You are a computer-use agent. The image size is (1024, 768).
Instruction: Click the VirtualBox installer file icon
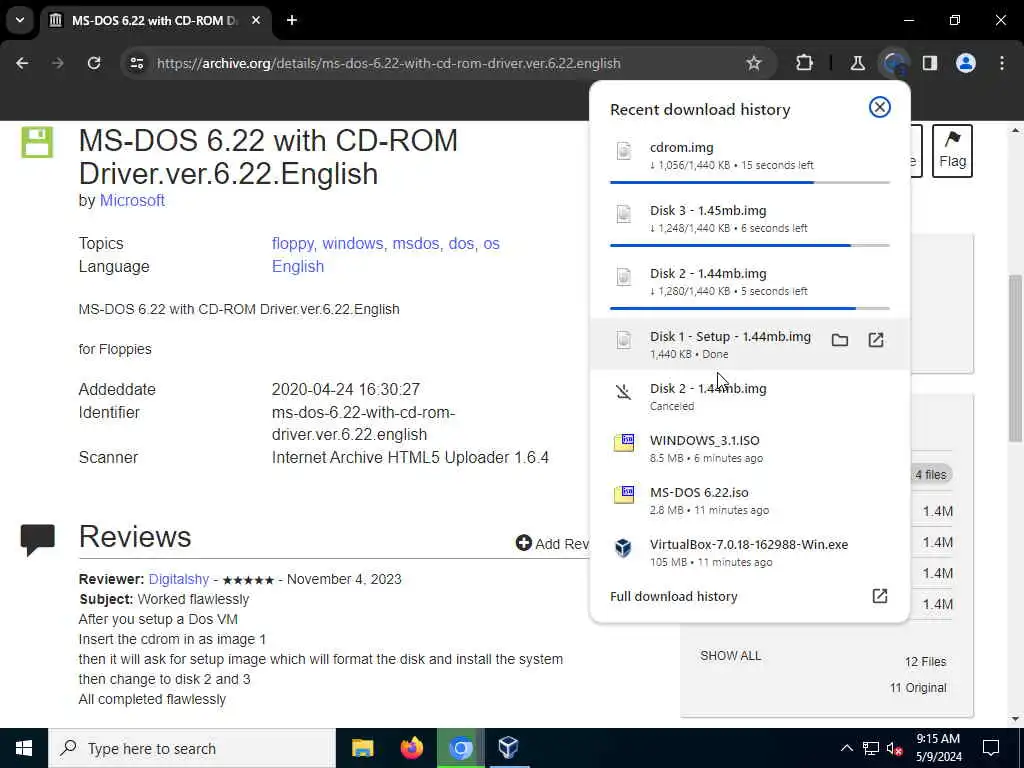click(x=624, y=547)
